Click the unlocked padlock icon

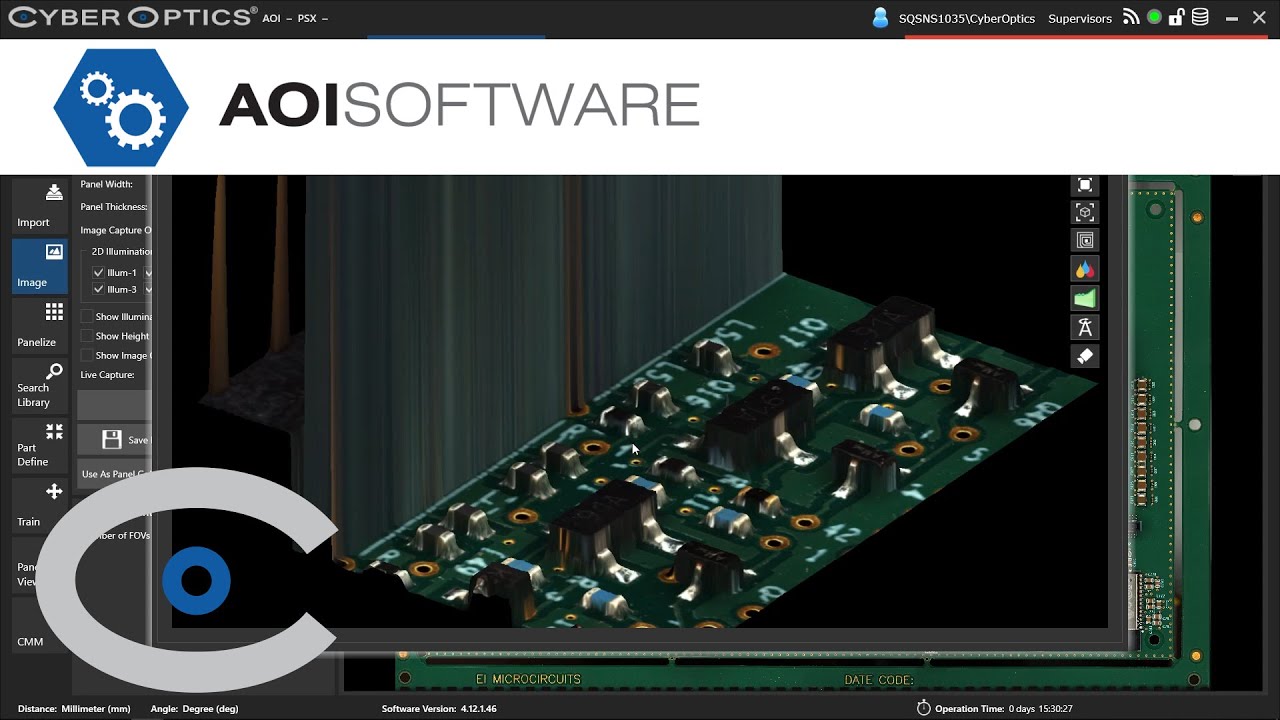[1177, 17]
